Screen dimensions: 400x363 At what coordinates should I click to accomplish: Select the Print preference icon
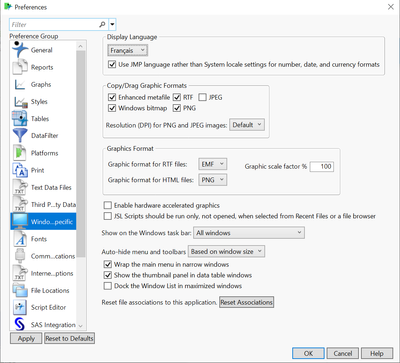pyautogui.click(x=20, y=170)
